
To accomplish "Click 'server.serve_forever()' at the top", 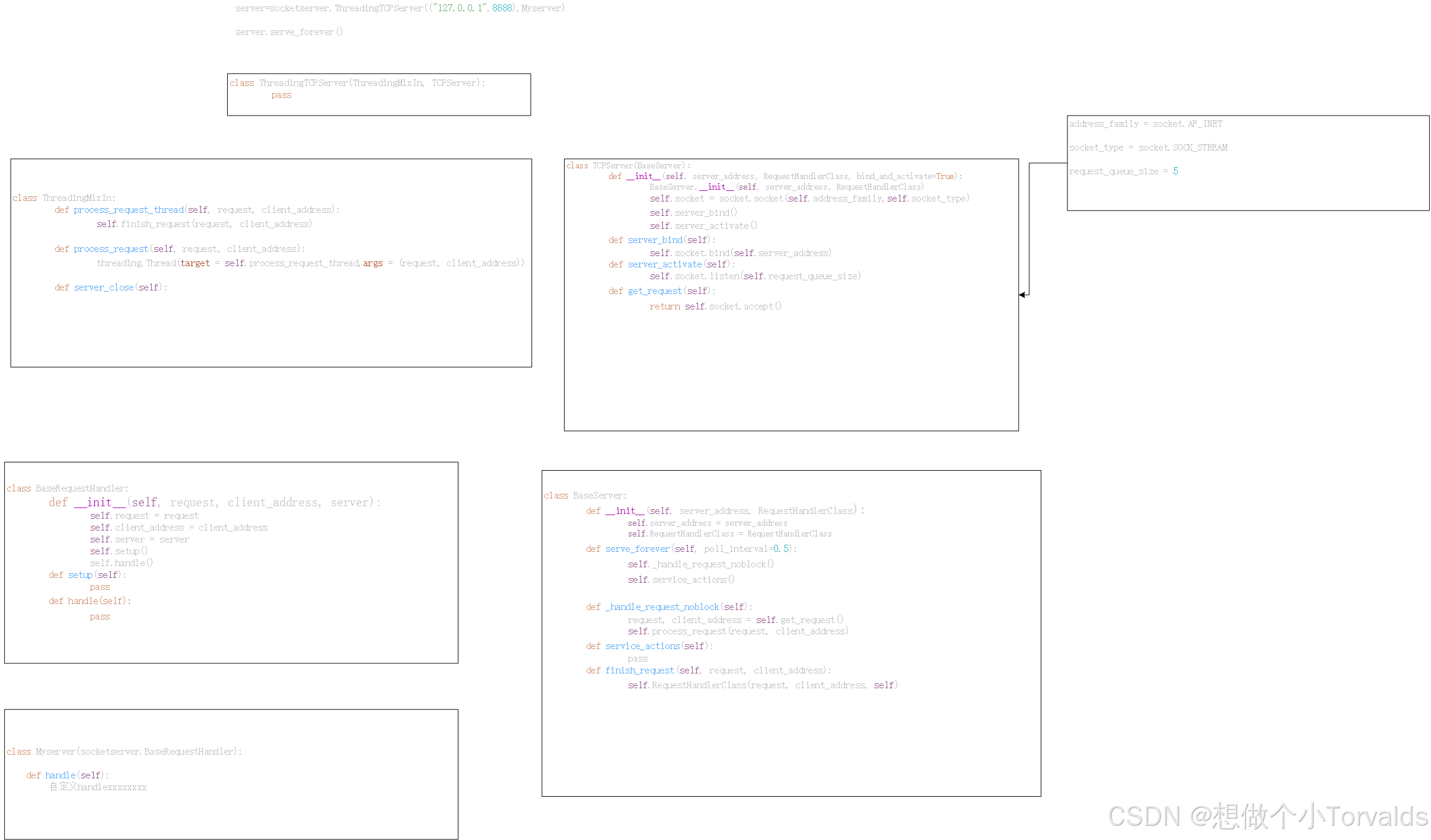I will pyautogui.click(x=289, y=32).
